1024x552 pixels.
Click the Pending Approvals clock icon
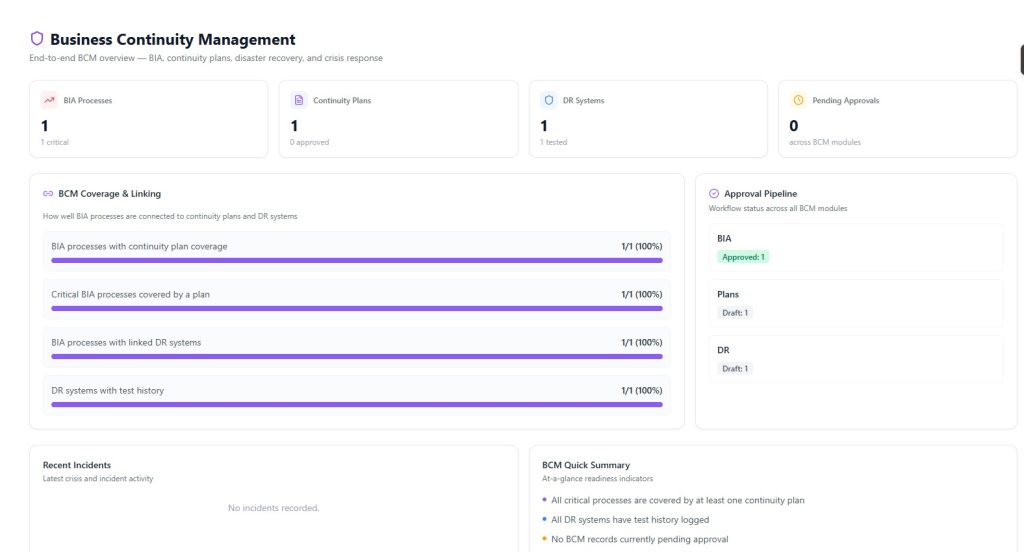tap(798, 100)
